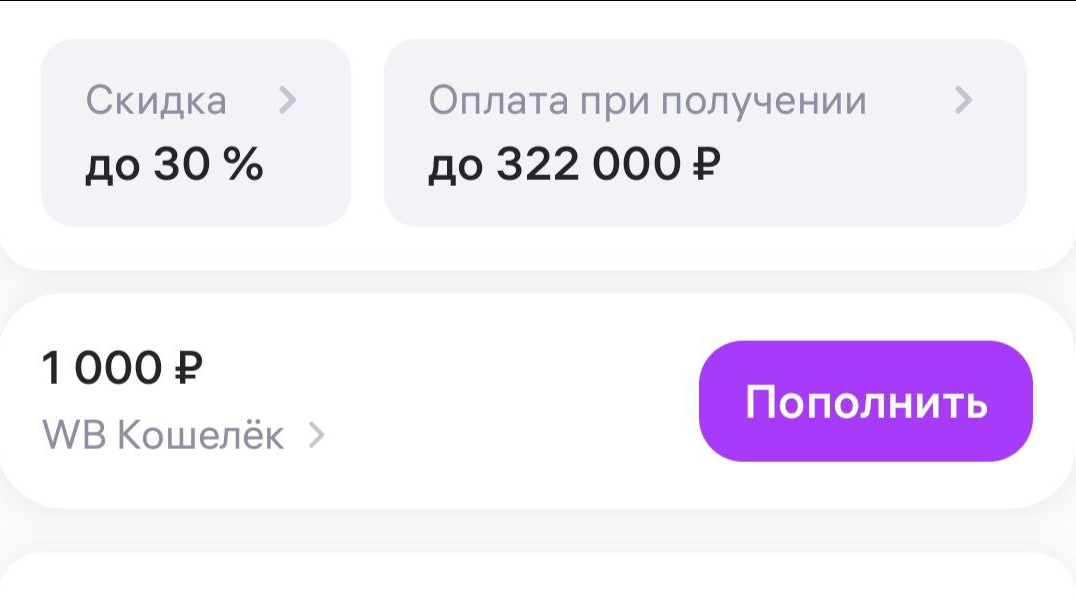Expand the Оплата при получении chevron
Image resolution: width=1076 pixels, height=615 pixels.
coord(962,100)
